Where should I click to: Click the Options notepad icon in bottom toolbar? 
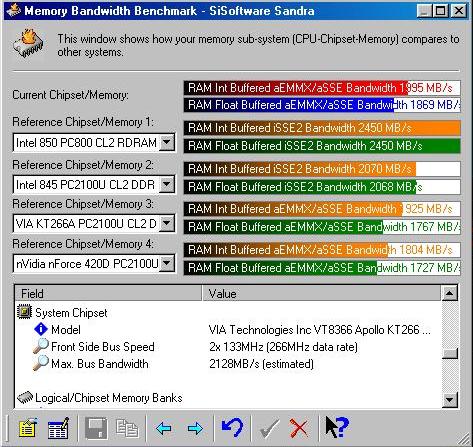(x=27, y=428)
